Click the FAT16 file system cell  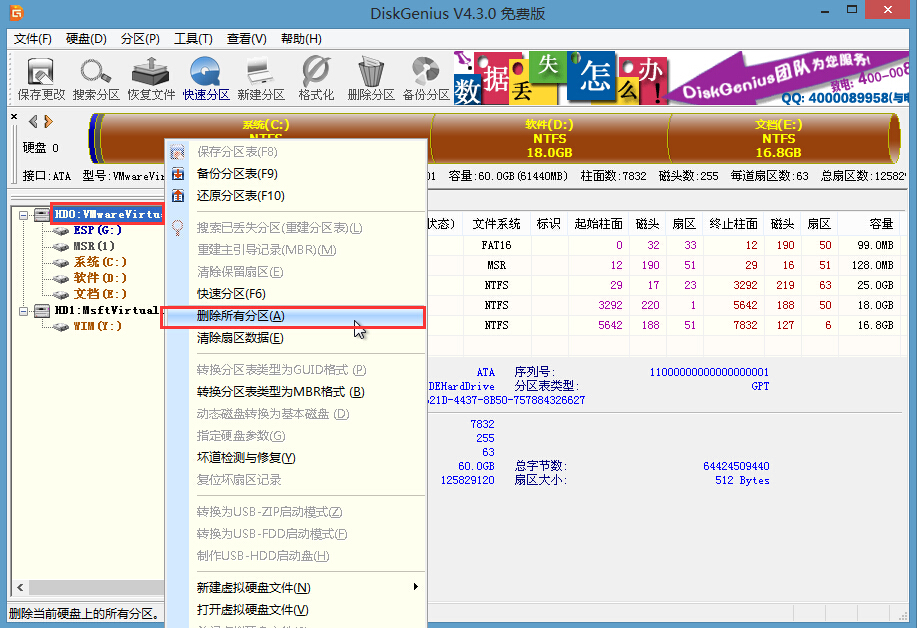(x=496, y=246)
